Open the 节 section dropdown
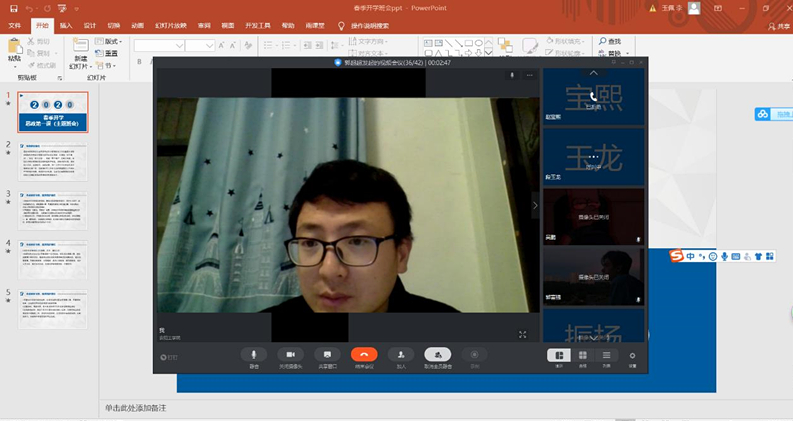793x421 pixels. pyautogui.click(x=106, y=65)
